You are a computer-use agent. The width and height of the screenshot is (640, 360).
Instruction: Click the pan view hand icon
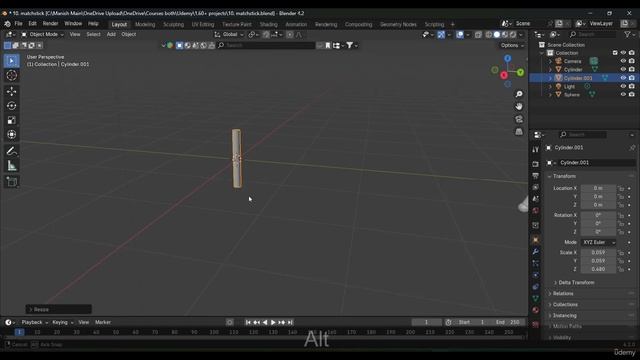[x=519, y=107]
